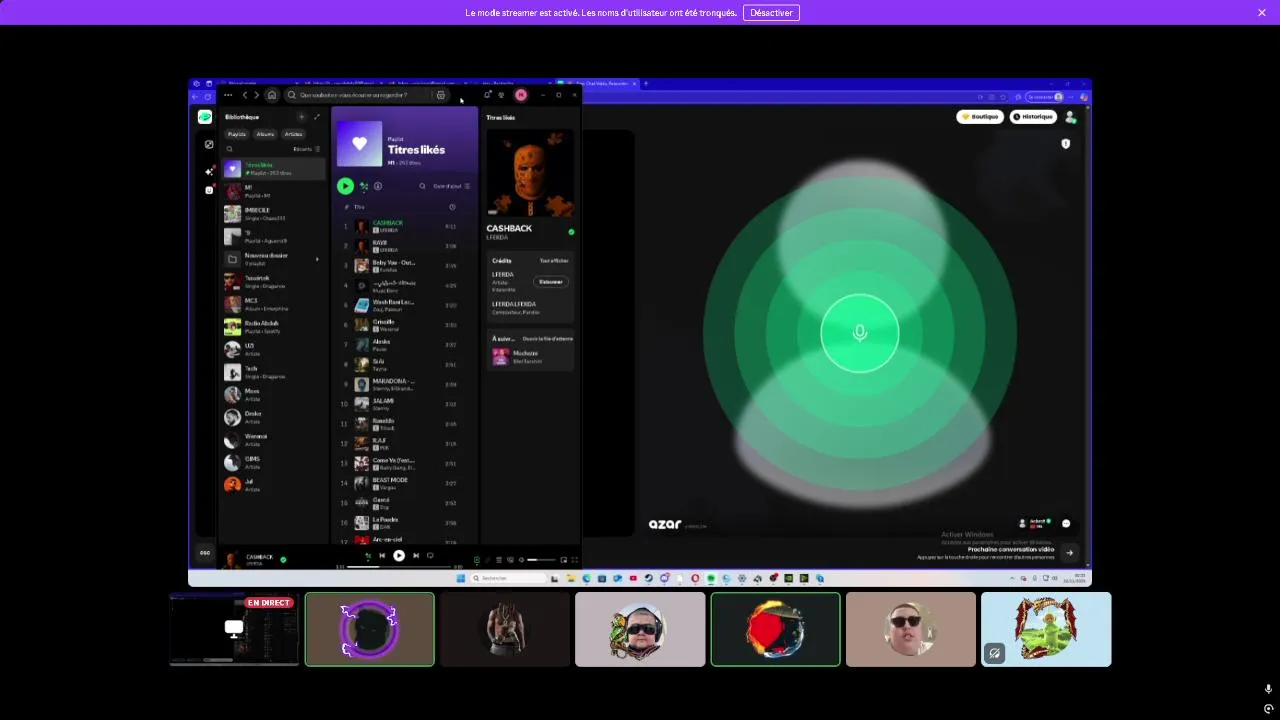Go to the Spotify Home icon

coord(271,95)
